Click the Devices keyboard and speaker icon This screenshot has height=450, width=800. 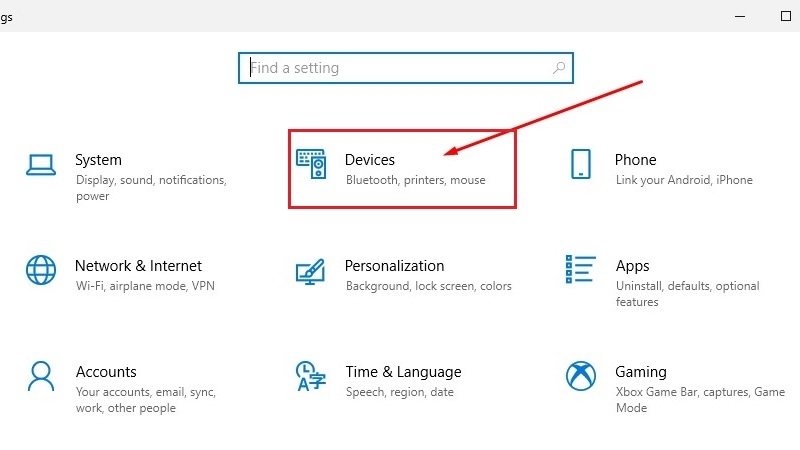[311, 164]
